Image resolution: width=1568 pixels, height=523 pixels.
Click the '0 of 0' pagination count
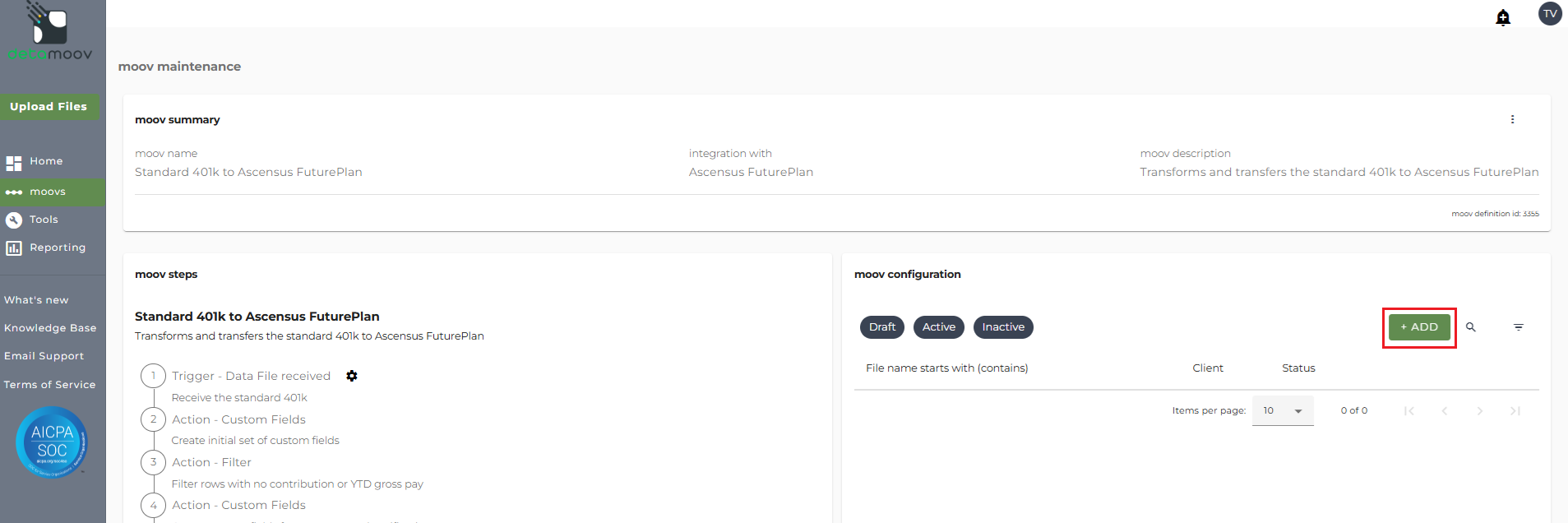click(x=1353, y=410)
